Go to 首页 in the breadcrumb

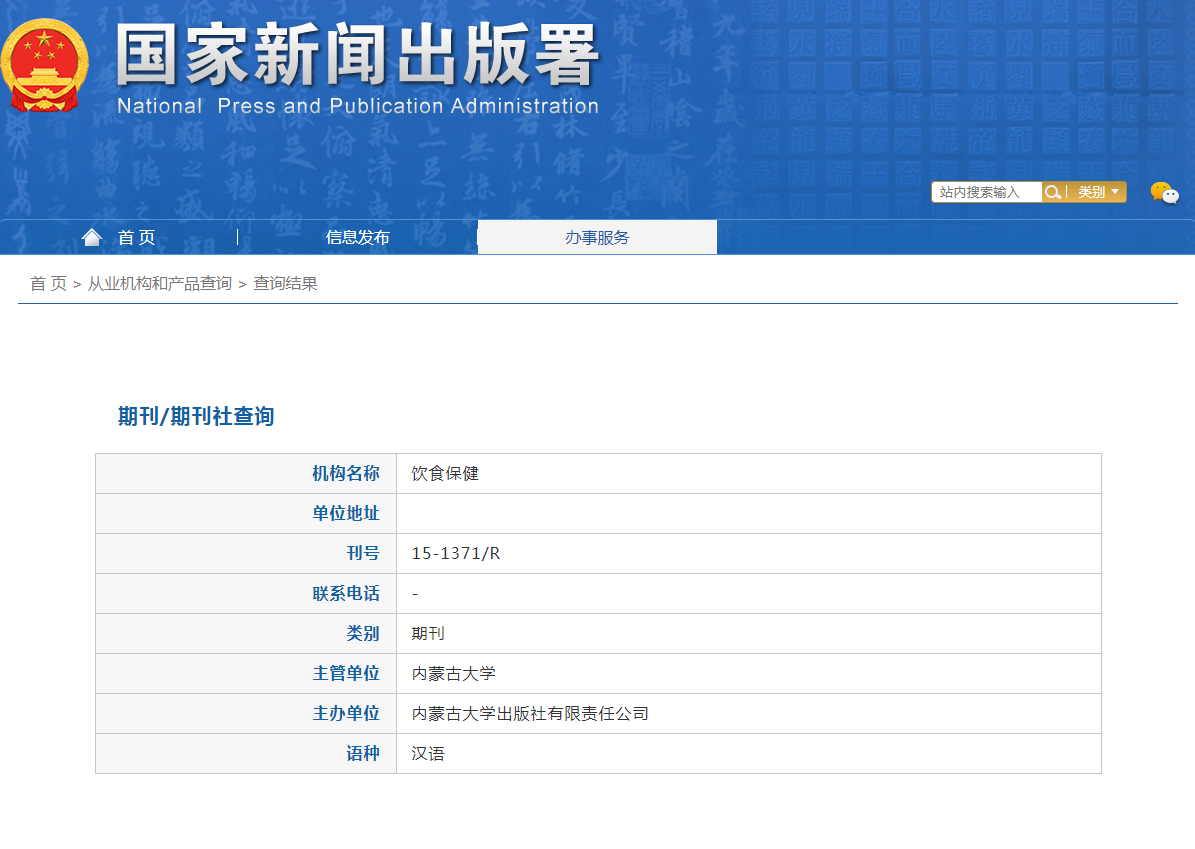click(48, 284)
